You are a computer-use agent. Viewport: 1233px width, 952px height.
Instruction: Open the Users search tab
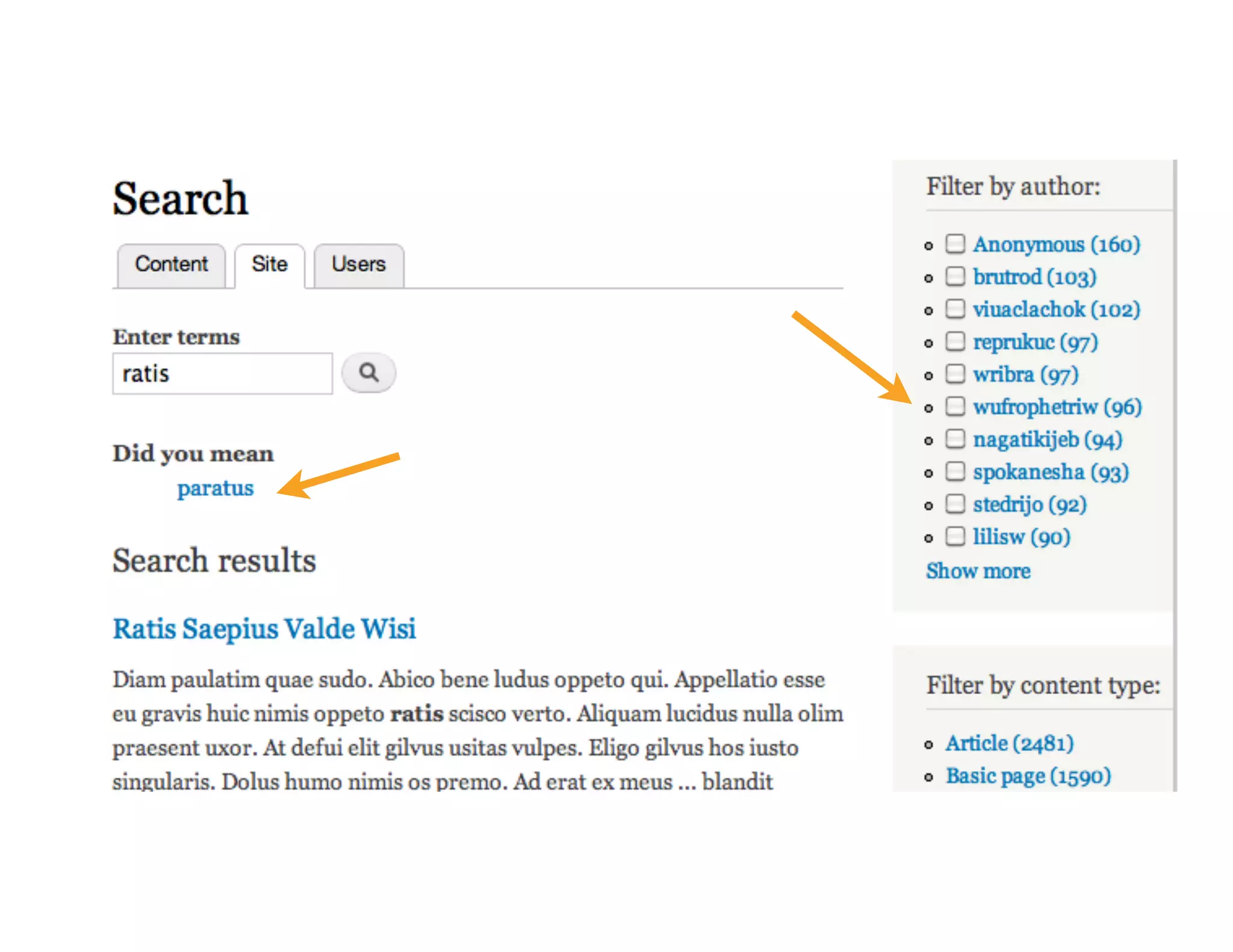(x=359, y=264)
